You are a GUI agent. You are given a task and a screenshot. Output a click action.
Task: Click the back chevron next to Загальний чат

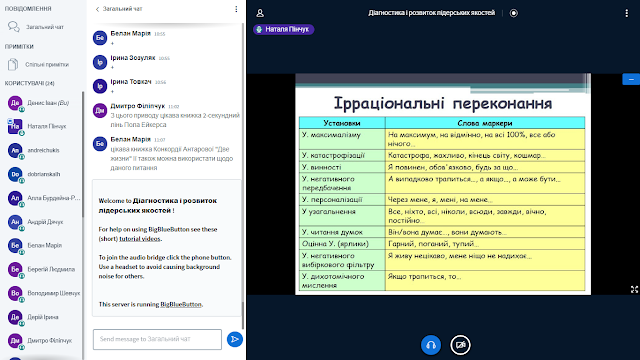(x=97, y=9)
